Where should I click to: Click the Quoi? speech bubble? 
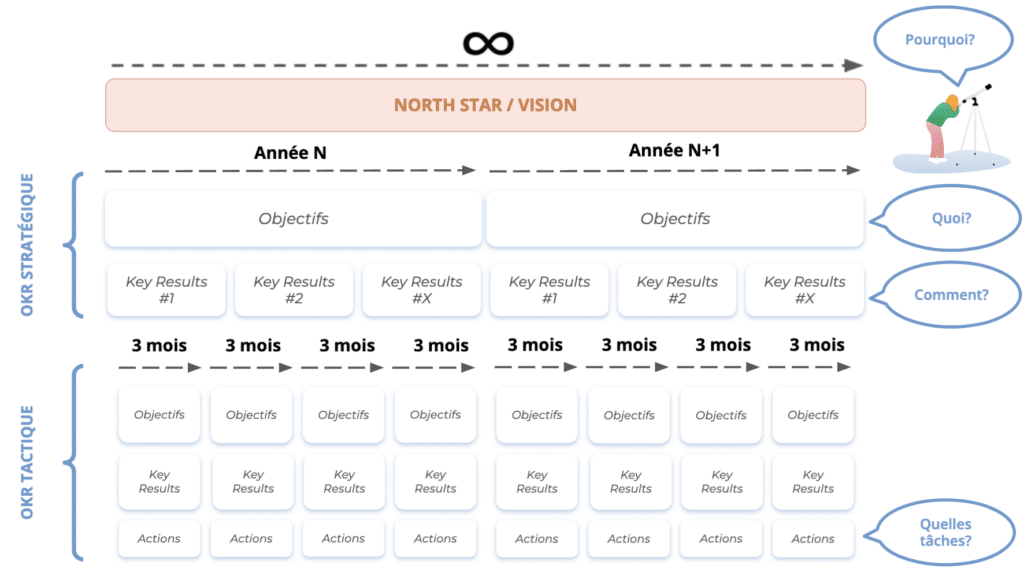946,218
